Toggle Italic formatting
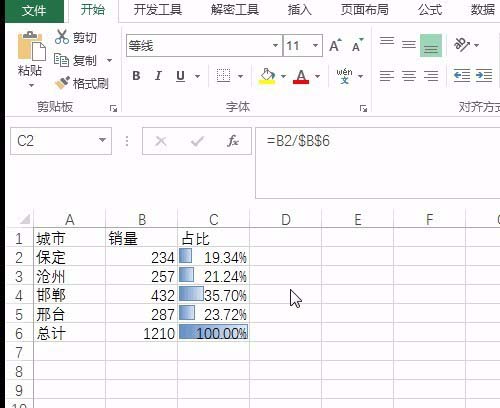500x408 pixels. pos(158,76)
